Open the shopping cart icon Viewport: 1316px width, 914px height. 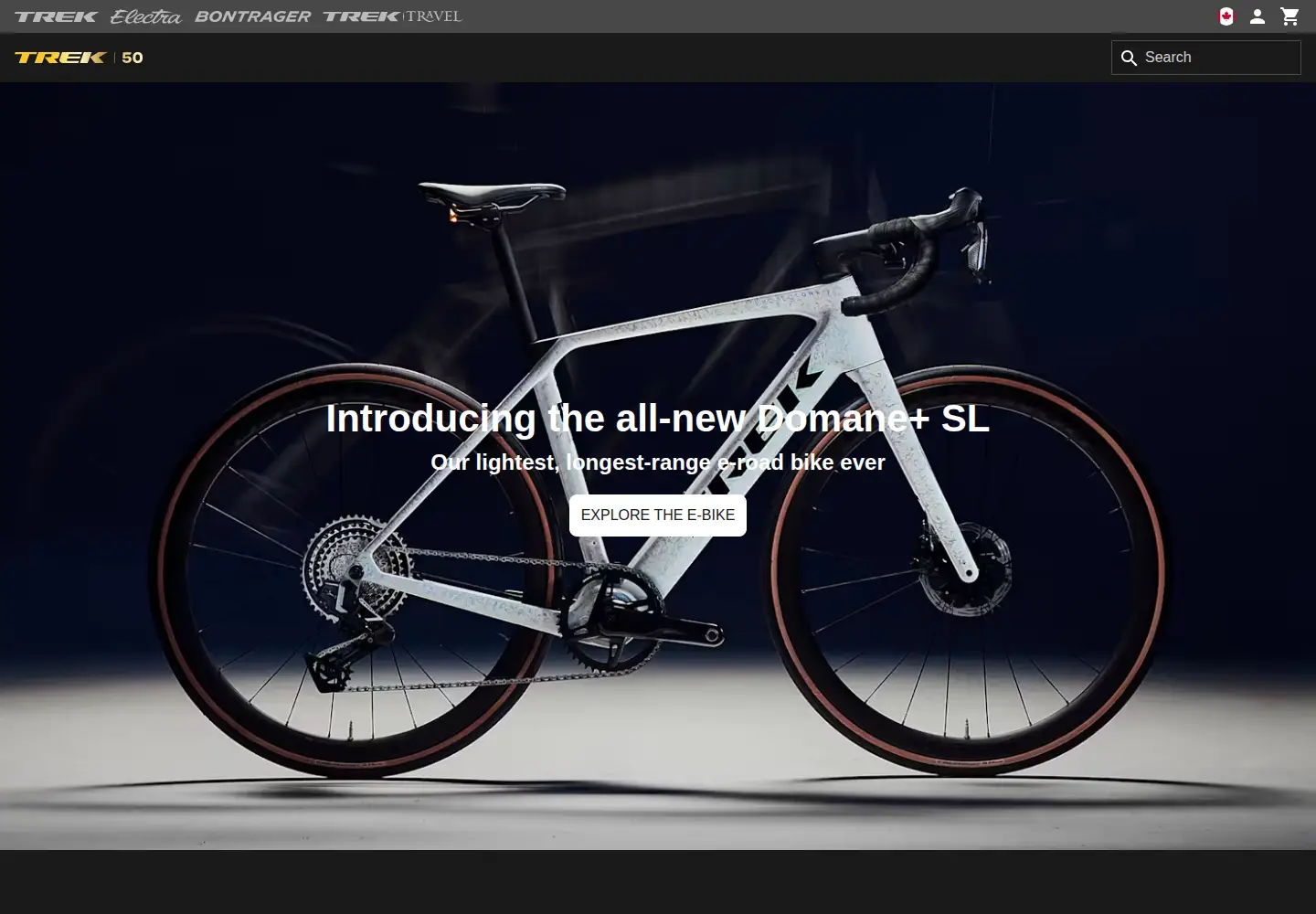1289,16
